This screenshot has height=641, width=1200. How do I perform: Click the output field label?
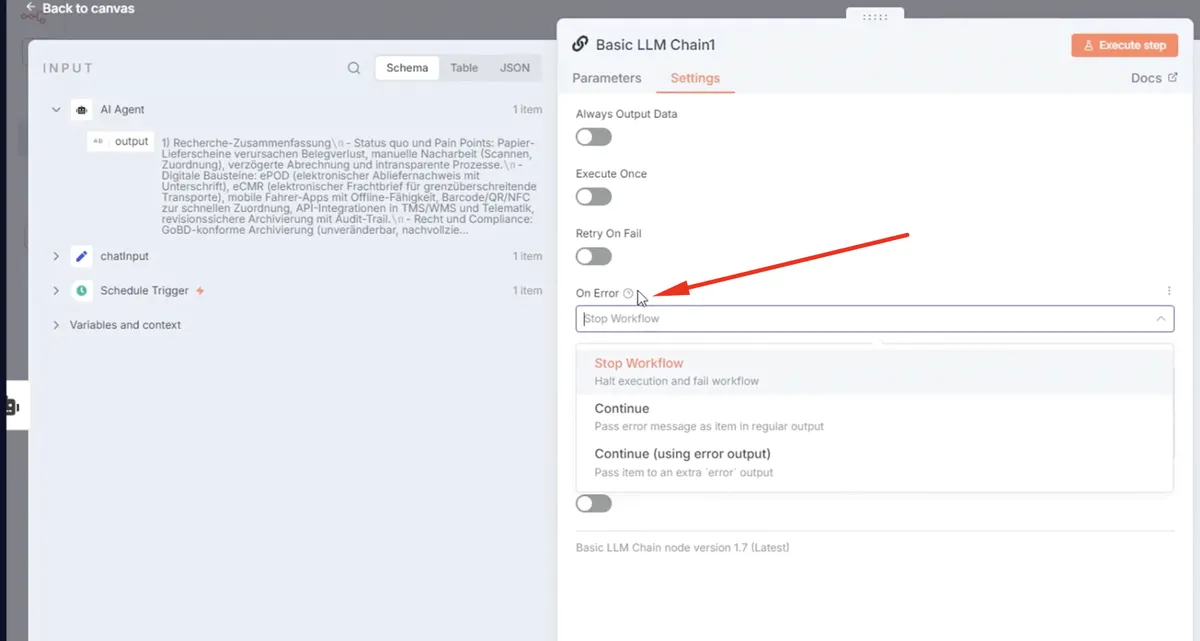click(x=131, y=142)
